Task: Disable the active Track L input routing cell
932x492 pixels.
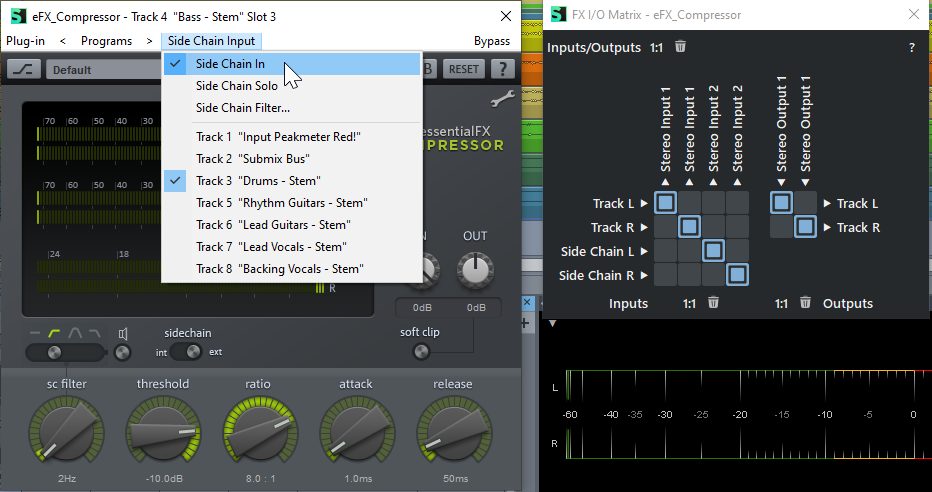Action: tap(666, 203)
